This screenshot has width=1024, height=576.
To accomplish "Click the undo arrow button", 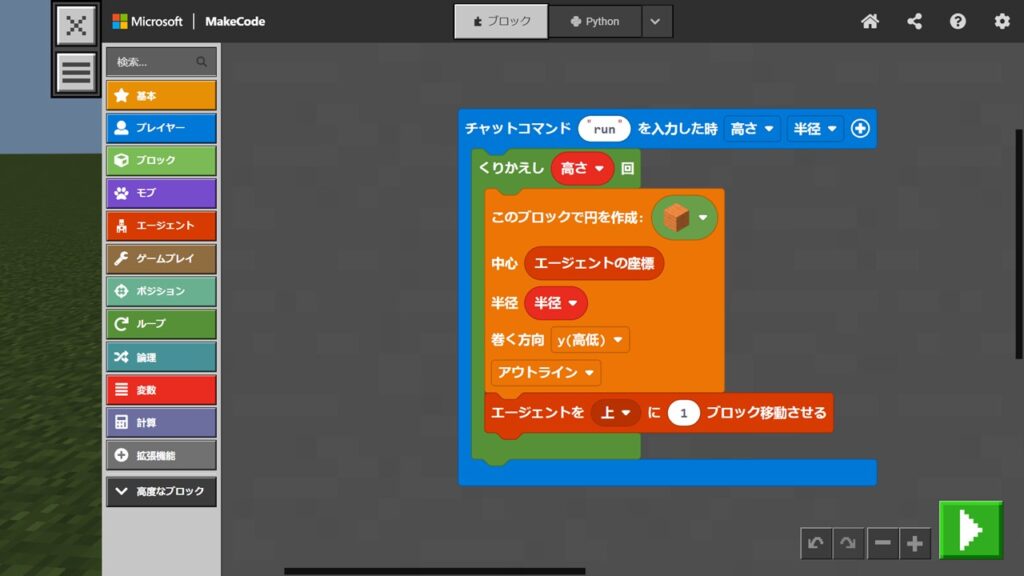I will tap(816, 543).
